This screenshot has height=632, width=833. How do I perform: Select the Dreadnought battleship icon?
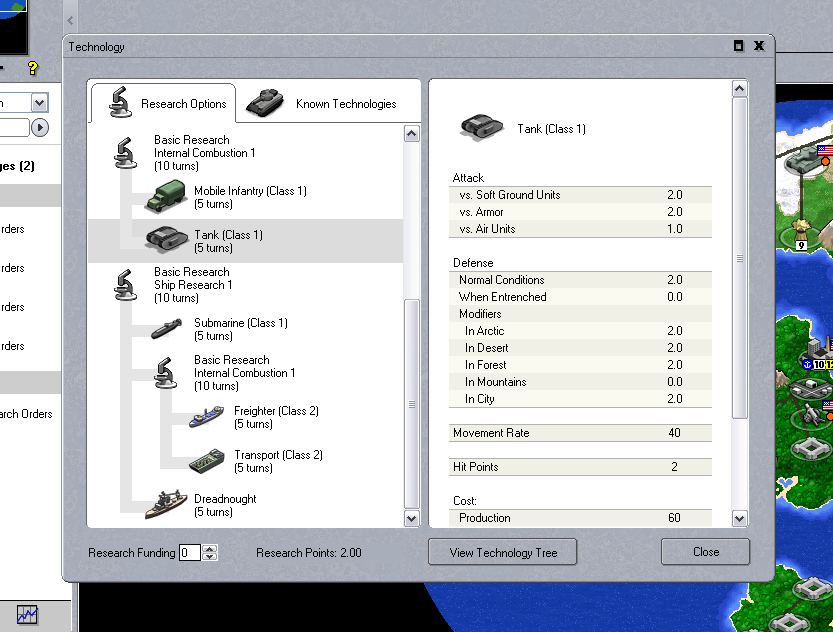tap(165, 505)
